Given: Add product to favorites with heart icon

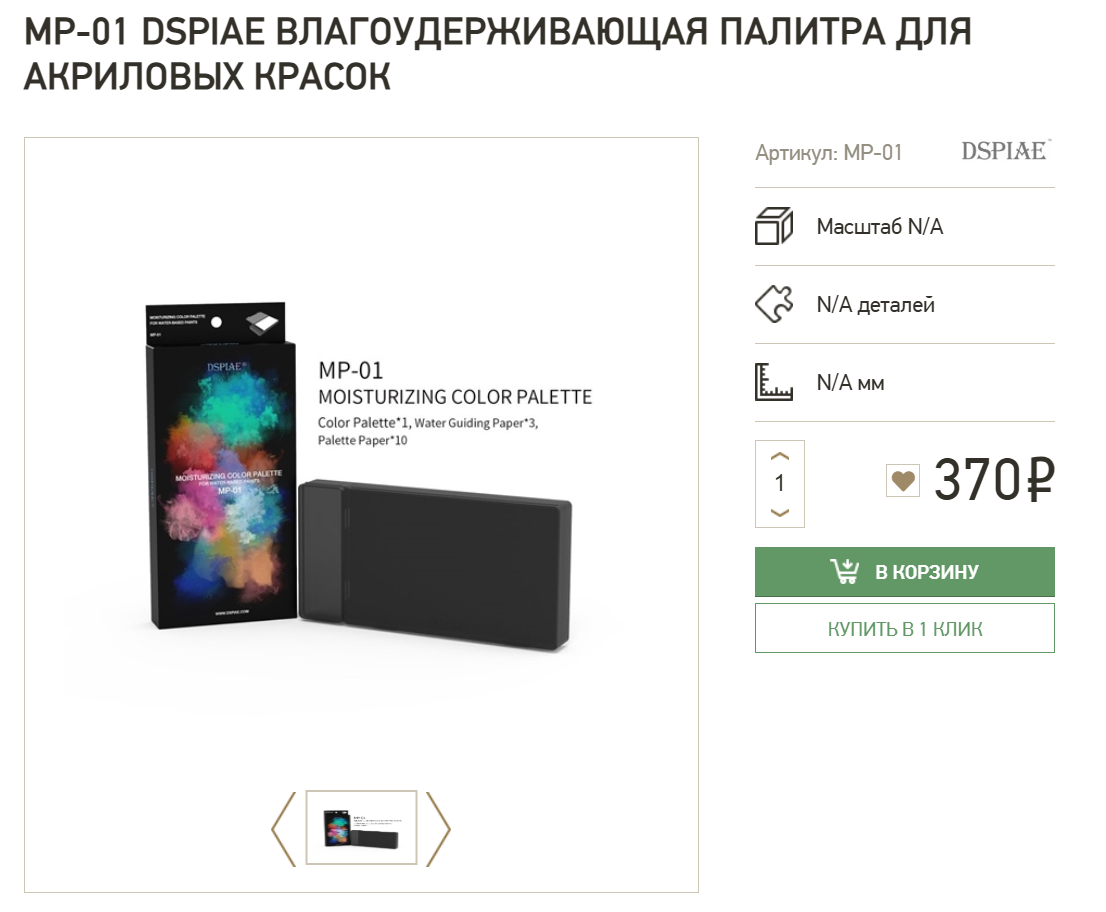Looking at the screenshot, I should tap(902, 481).
